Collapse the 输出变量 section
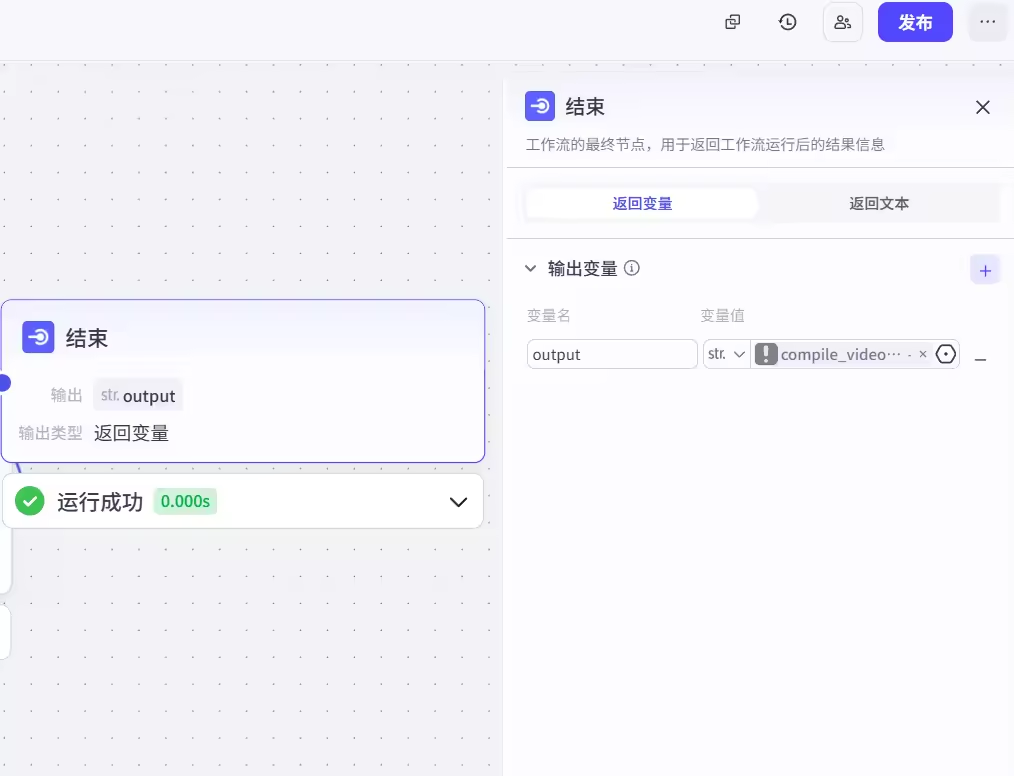Screen dimensions: 1014x776 pyautogui.click(x=531, y=268)
